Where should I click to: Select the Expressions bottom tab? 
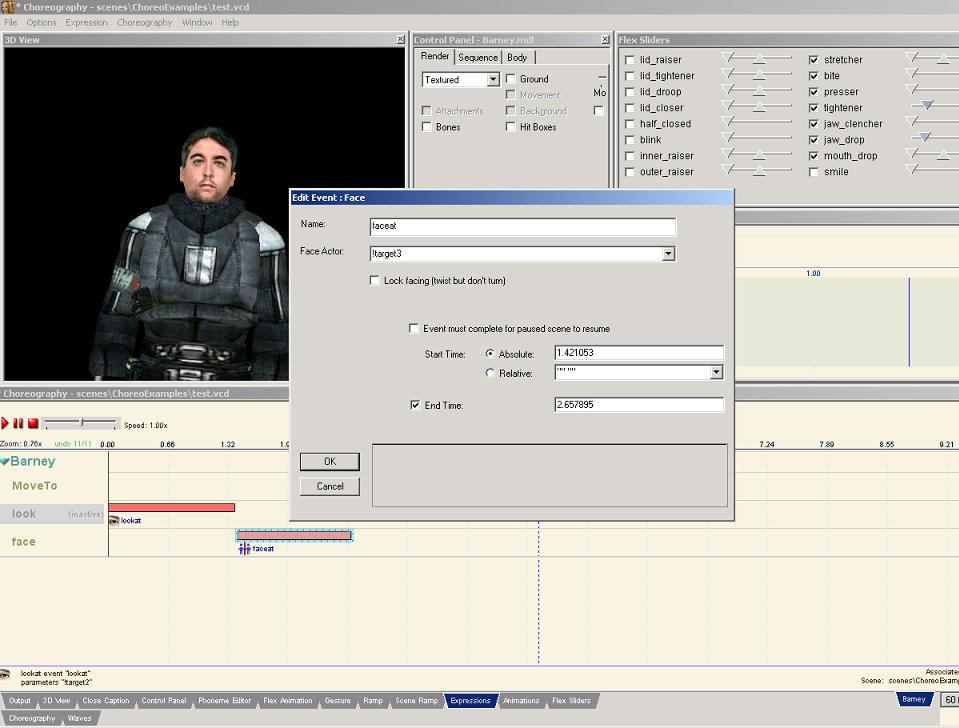coord(470,700)
